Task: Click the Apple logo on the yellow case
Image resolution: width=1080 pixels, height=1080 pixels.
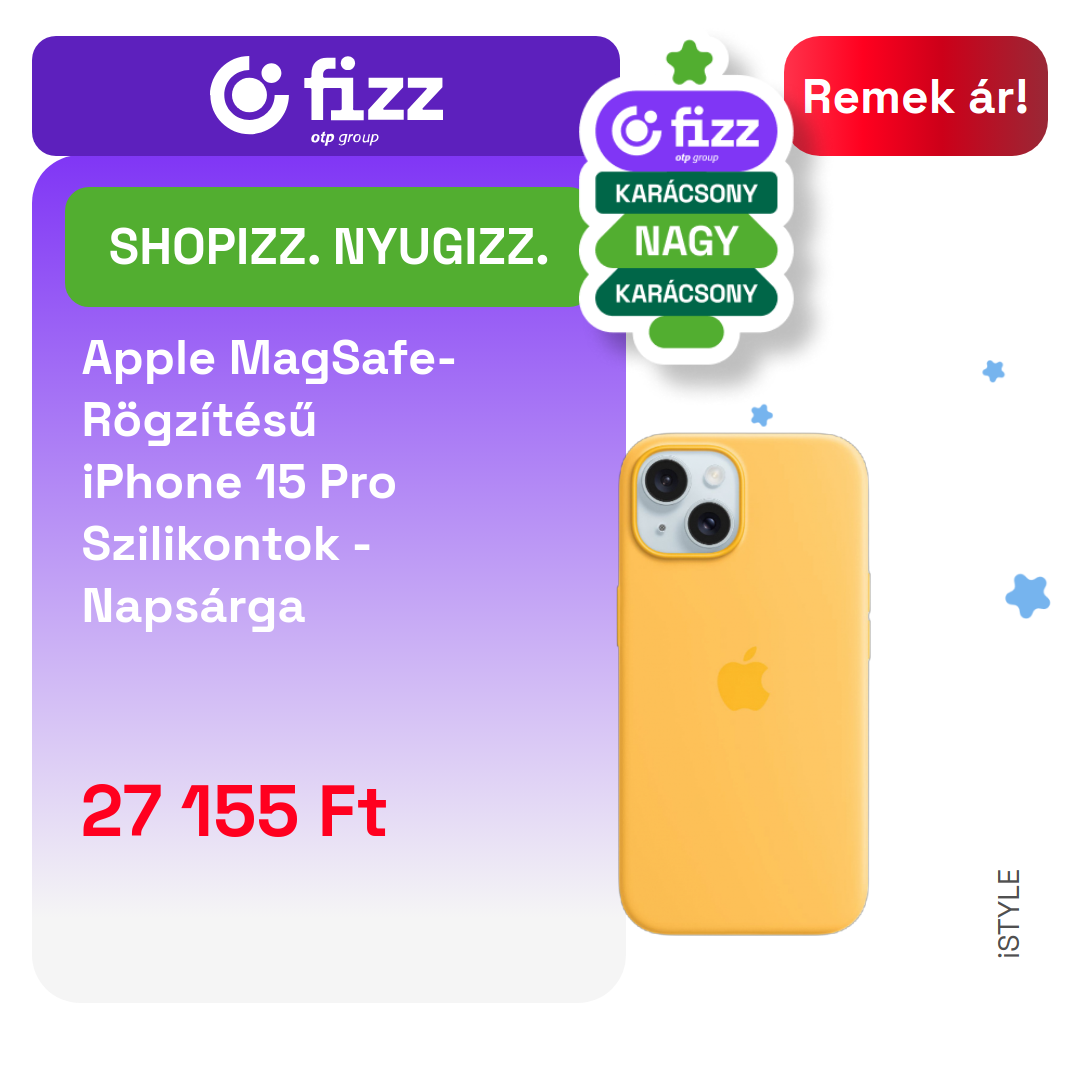Action: (x=743, y=679)
